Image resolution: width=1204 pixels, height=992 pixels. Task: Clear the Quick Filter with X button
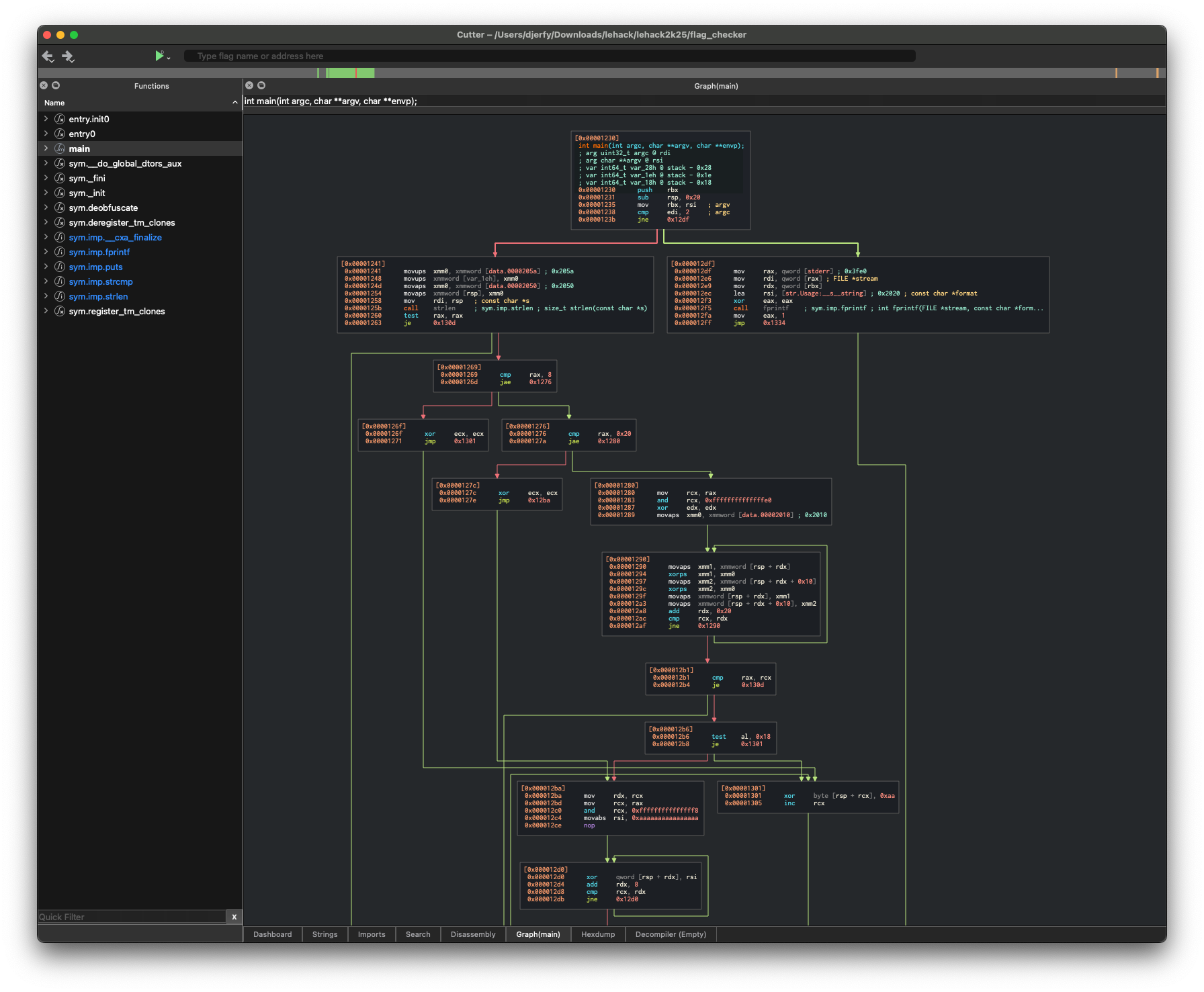coord(234,917)
